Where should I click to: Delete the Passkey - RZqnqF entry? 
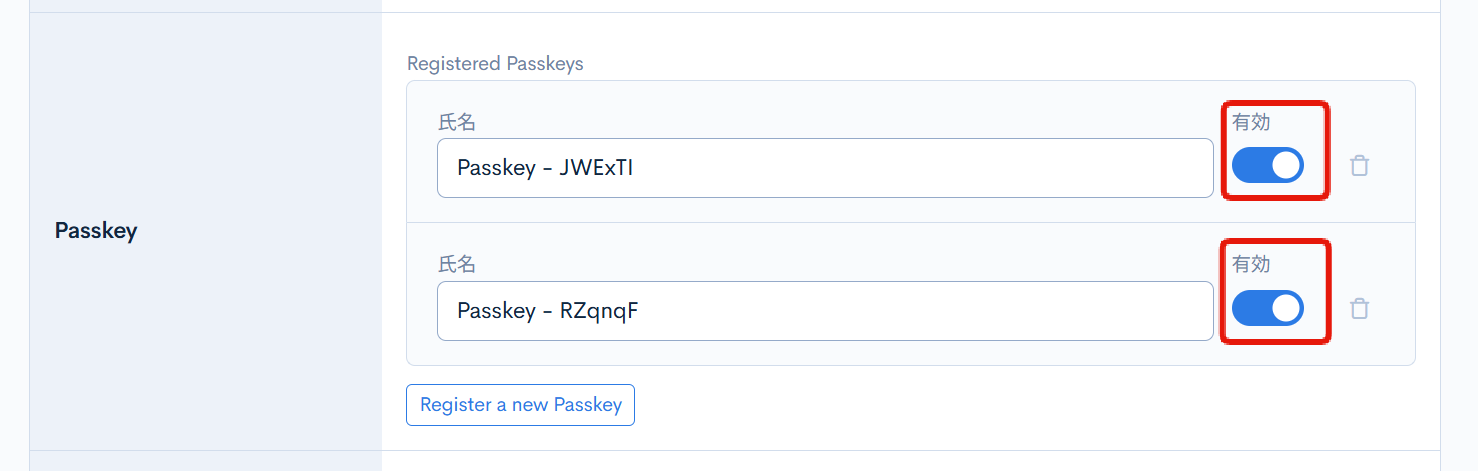click(x=1359, y=309)
